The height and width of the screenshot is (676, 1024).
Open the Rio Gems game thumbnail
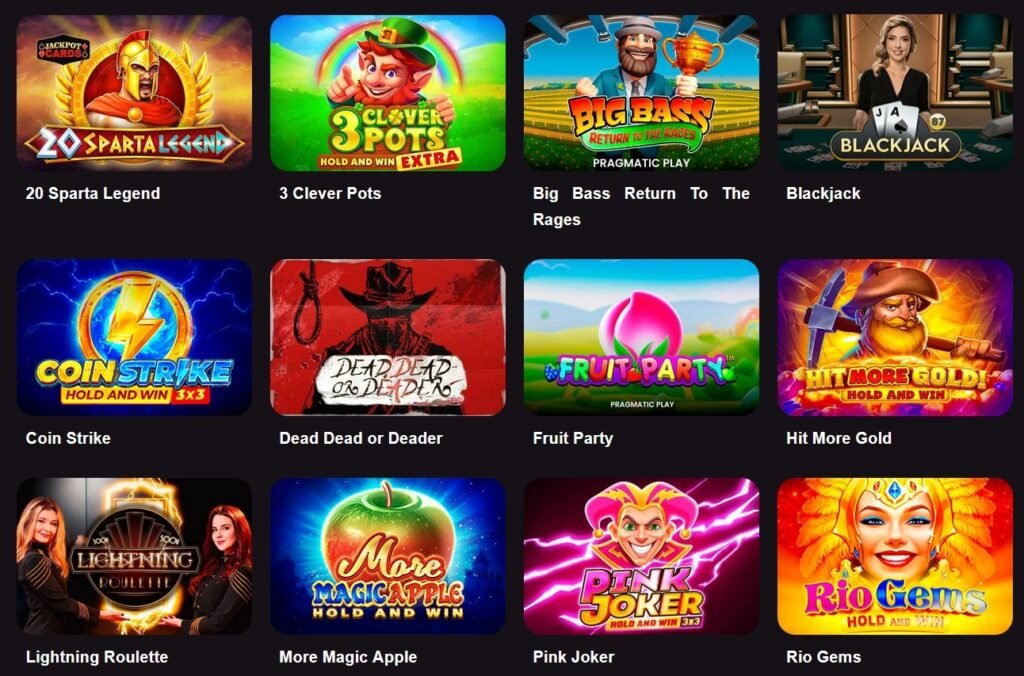click(895, 556)
